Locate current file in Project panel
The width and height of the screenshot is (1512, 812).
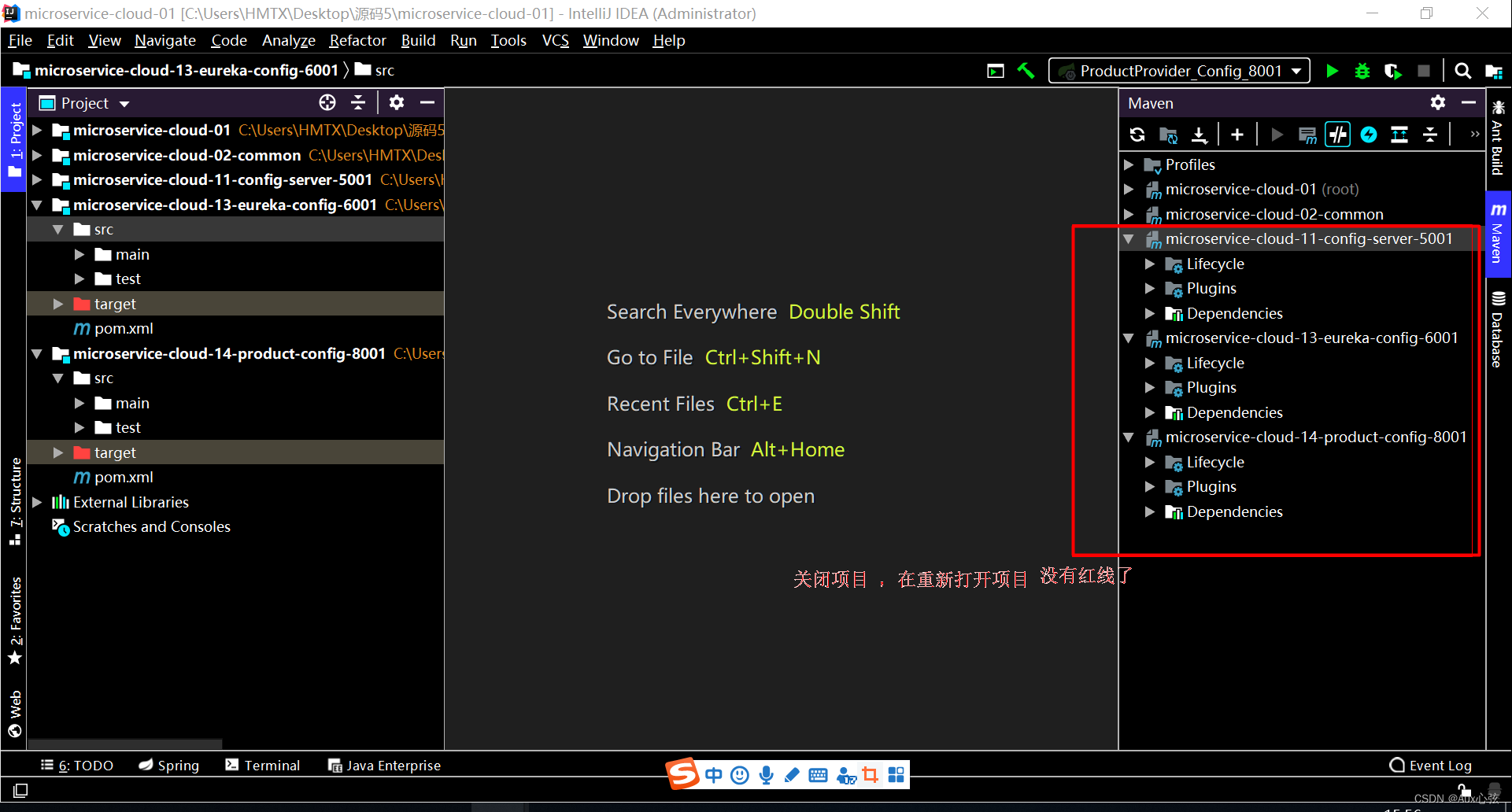[327, 102]
